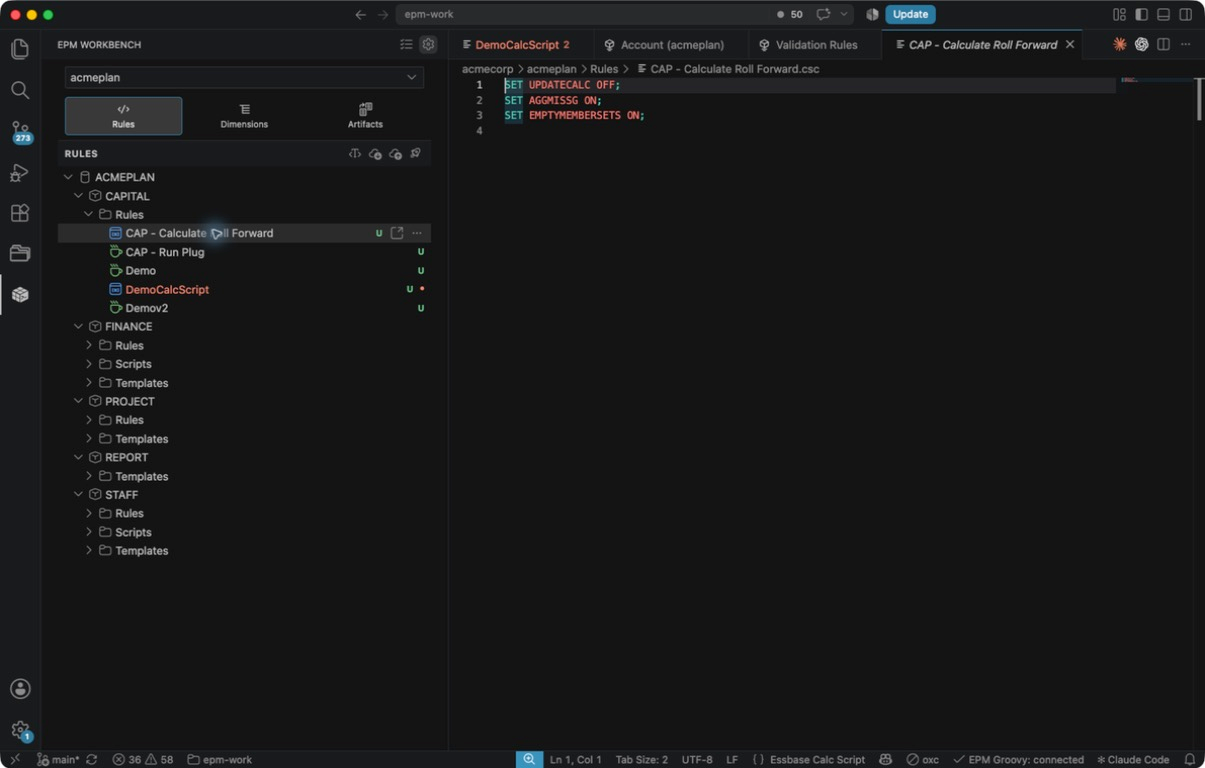Open the chat dropdown arrow in the title bar
Viewport: 1205px width, 768px height.
pyautogui.click(x=845, y=15)
